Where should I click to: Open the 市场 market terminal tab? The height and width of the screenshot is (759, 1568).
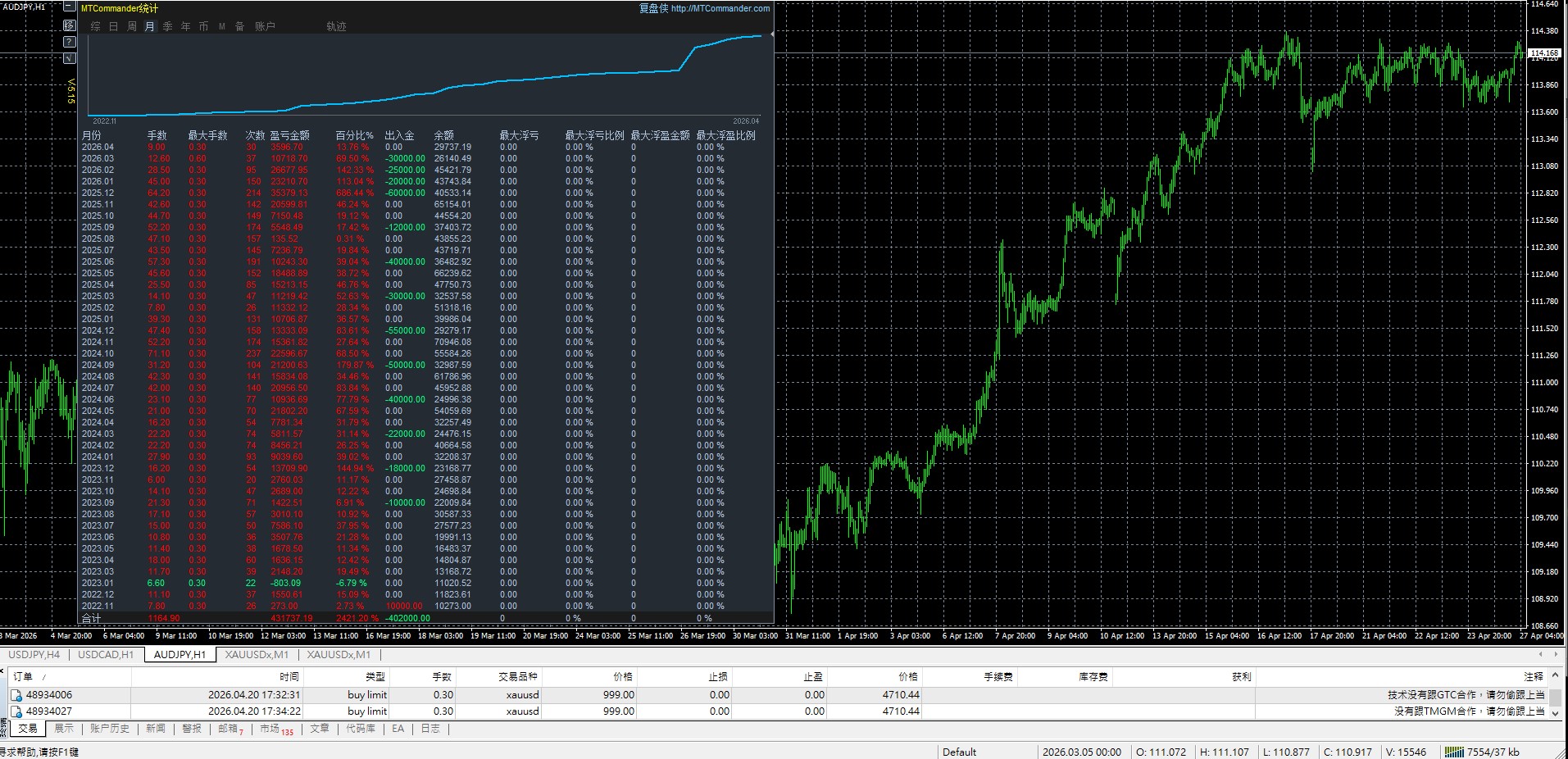point(276,729)
